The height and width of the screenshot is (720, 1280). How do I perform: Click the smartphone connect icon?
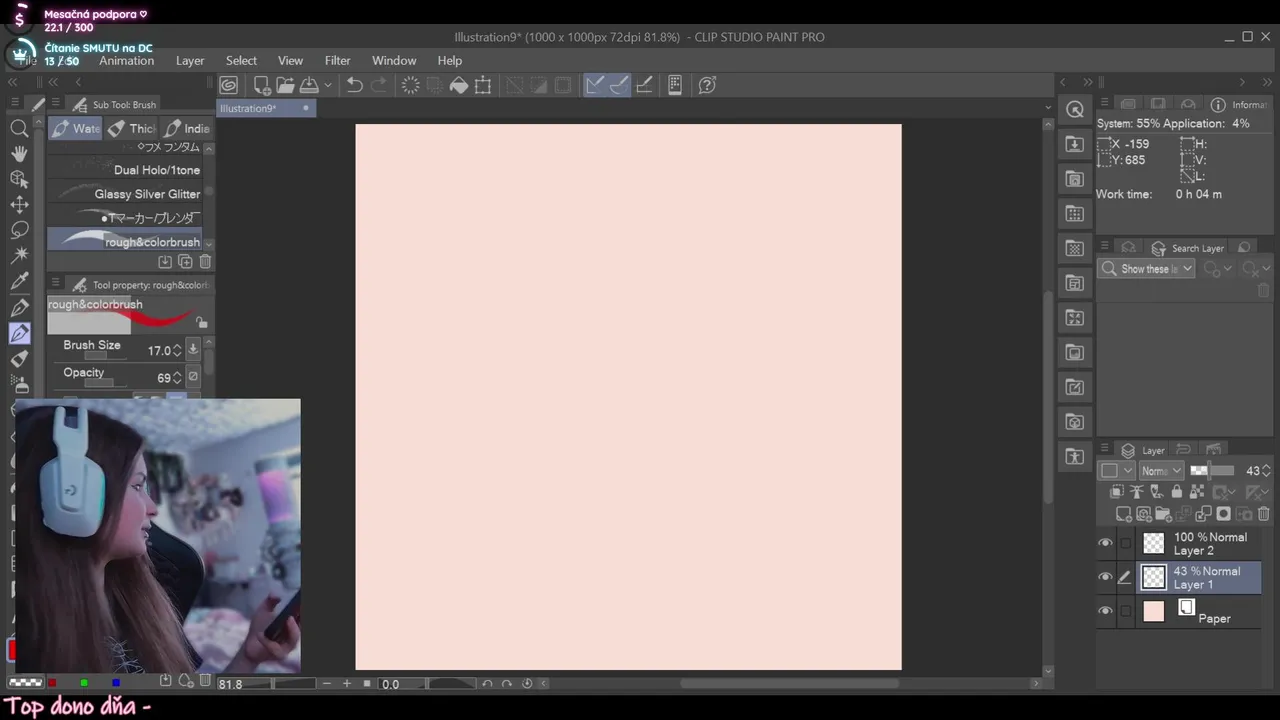click(x=675, y=85)
